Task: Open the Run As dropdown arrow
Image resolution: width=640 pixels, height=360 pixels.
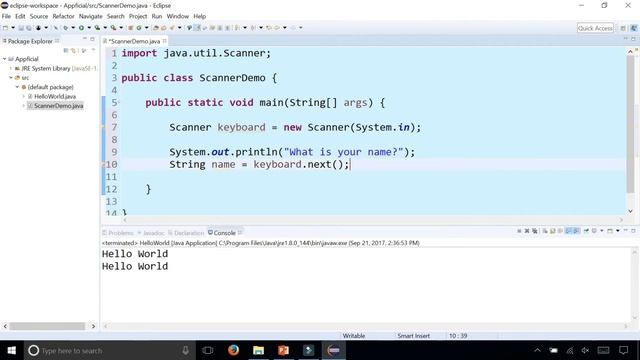Action: pos(89,28)
